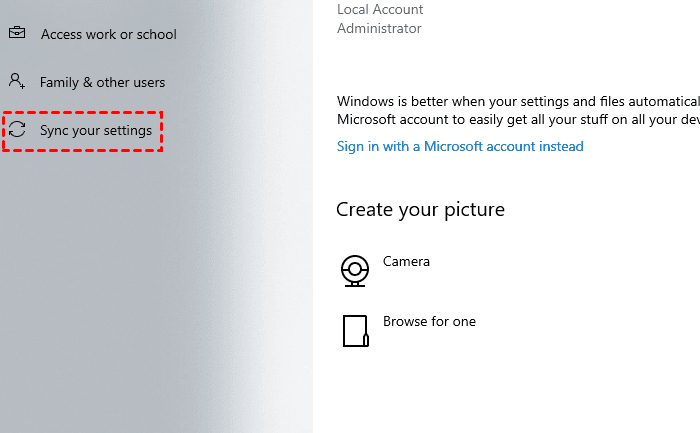Open the Access work or school section
The height and width of the screenshot is (433, 700).
pos(108,34)
